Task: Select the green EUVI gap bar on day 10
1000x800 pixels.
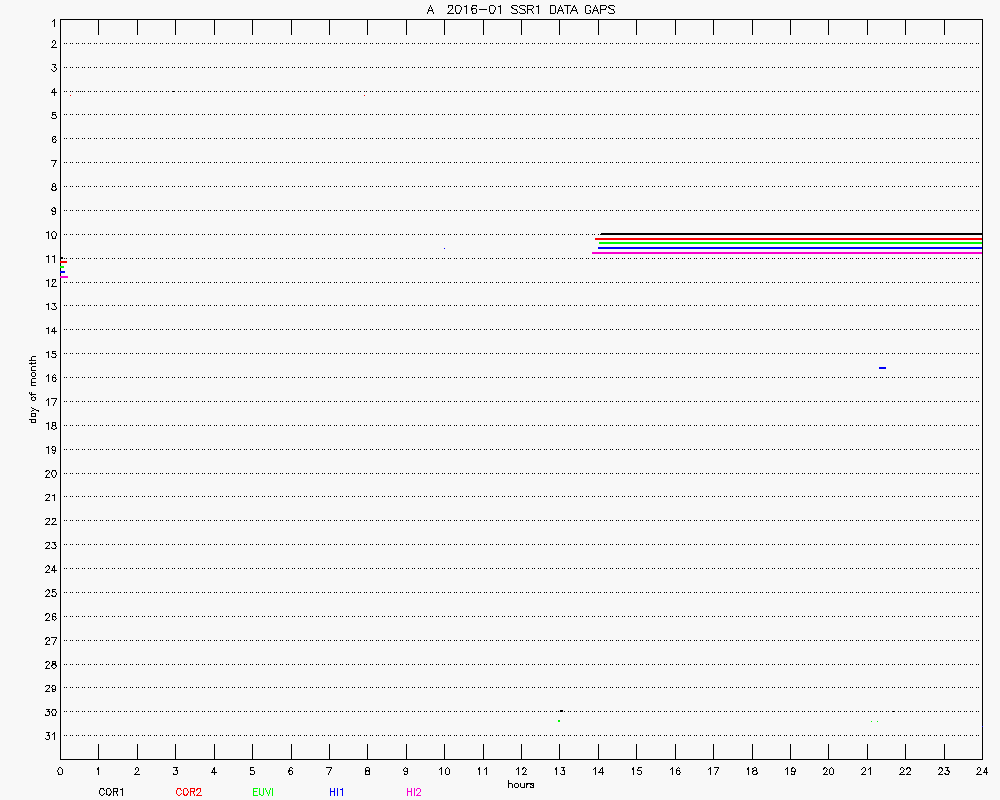Action: point(790,243)
